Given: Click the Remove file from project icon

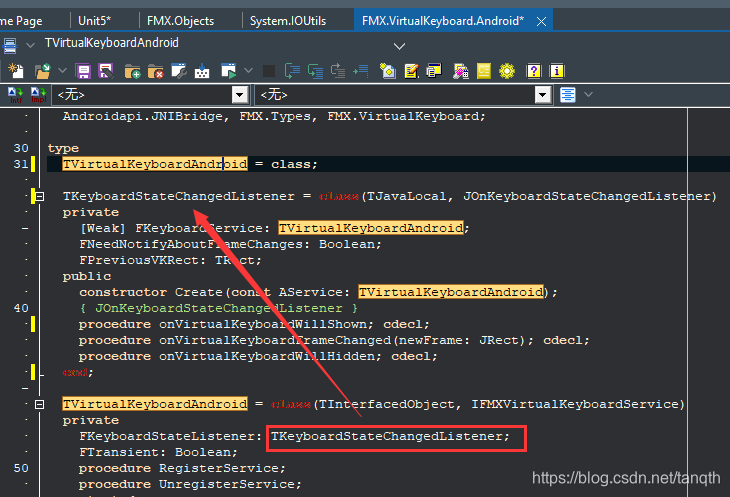Looking at the screenshot, I should pyautogui.click(x=155, y=71).
